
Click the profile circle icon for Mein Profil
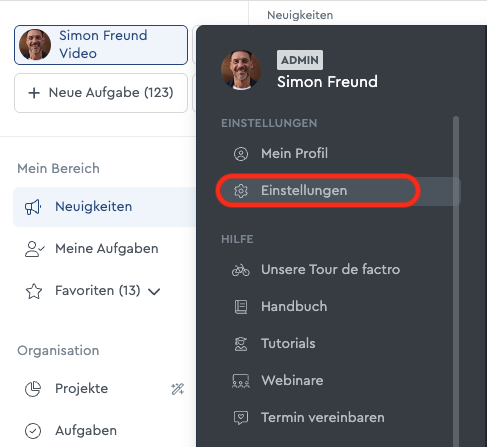(241, 154)
